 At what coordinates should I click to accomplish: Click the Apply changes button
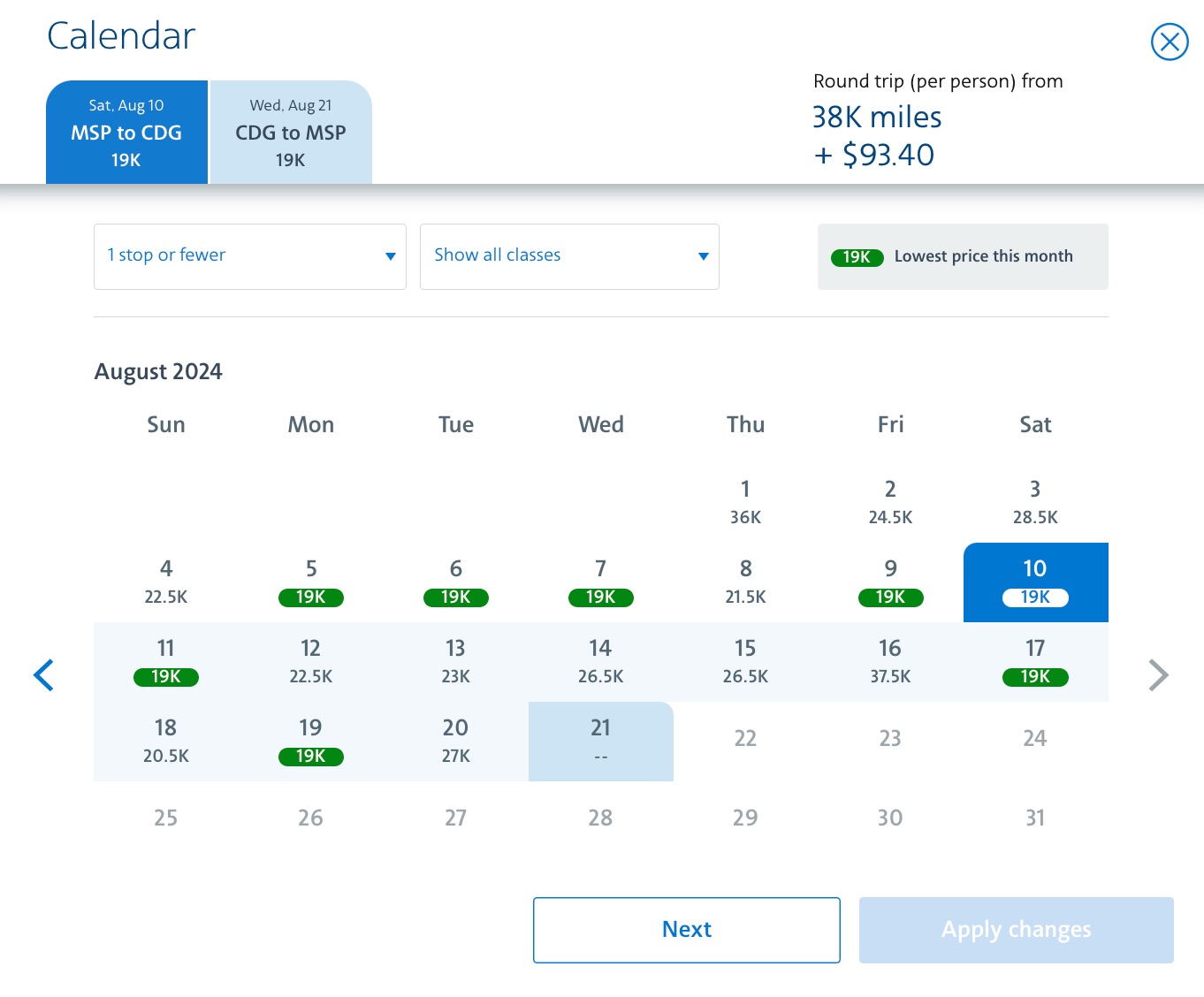[x=1016, y=930]
